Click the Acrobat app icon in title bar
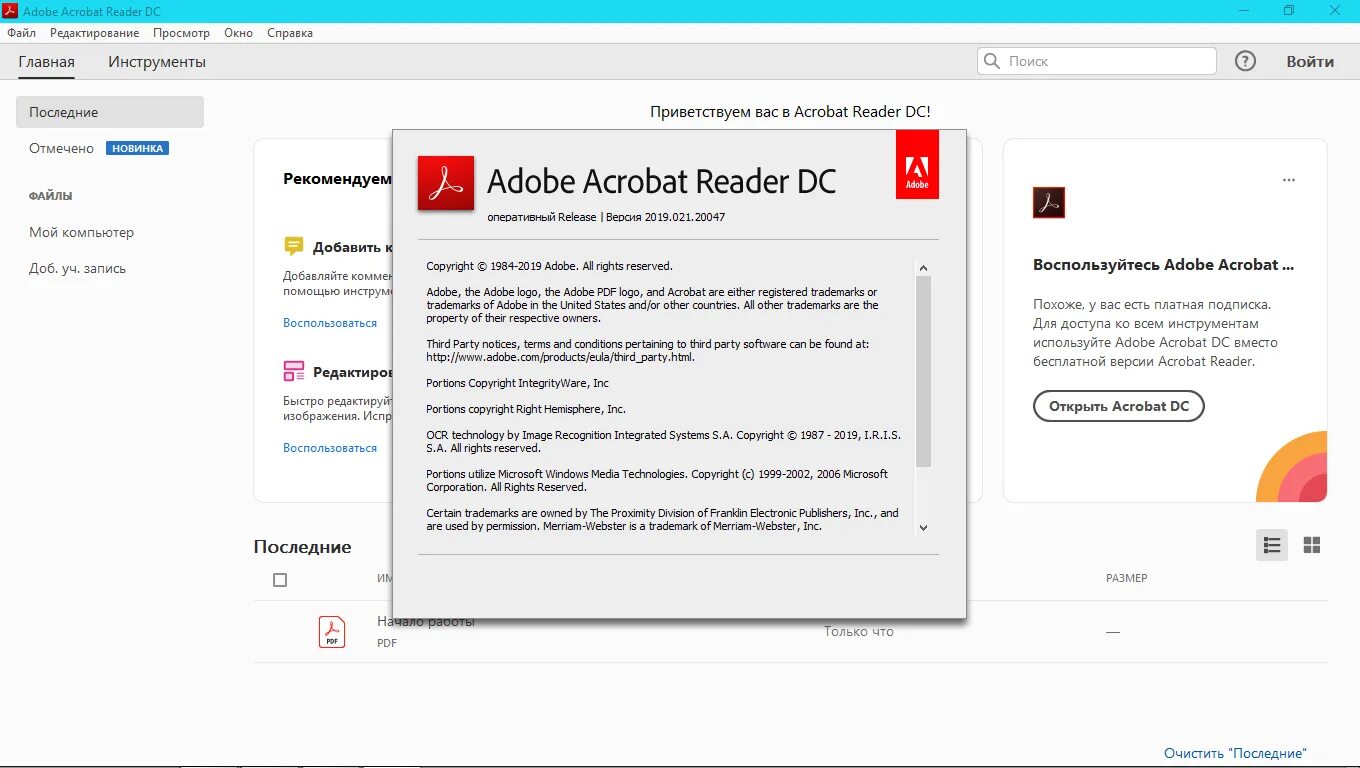This screenshot has width=1360, height=768. coord(10,10)
